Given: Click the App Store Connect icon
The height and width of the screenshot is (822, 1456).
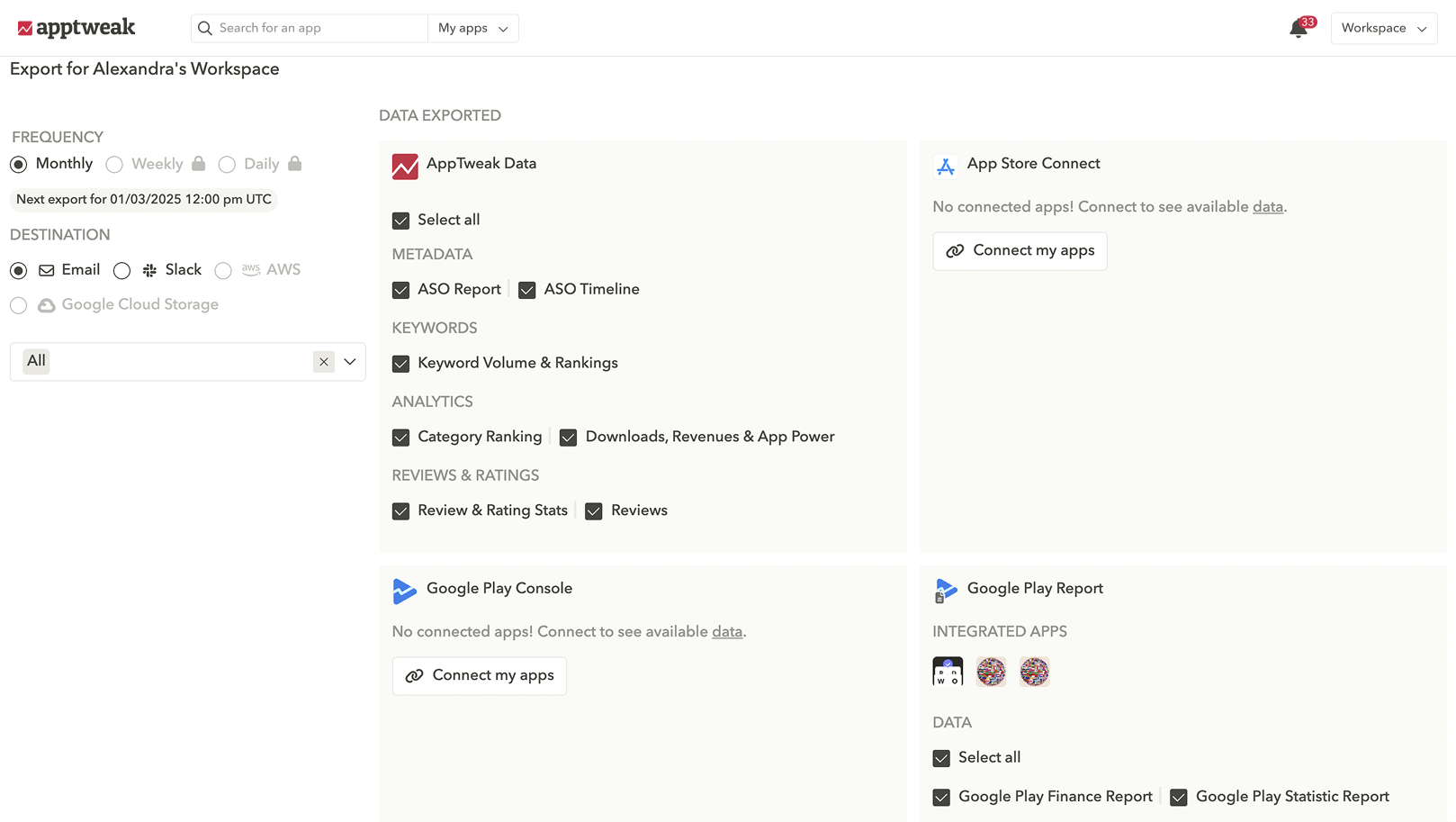Looking at the screenshot, I should tap(945, 166).
